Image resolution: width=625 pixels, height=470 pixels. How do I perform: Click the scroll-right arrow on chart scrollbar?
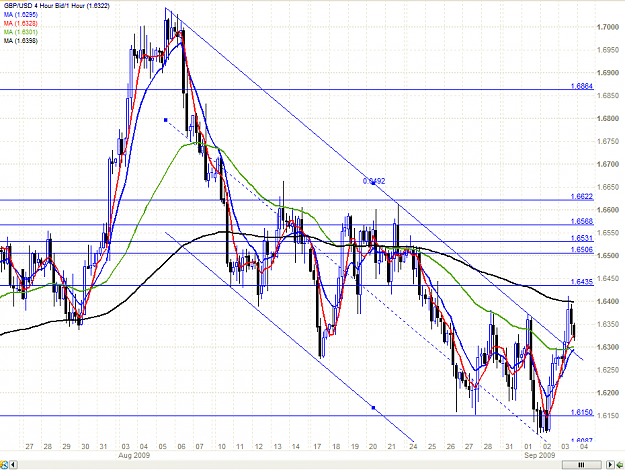coord(610,464)
